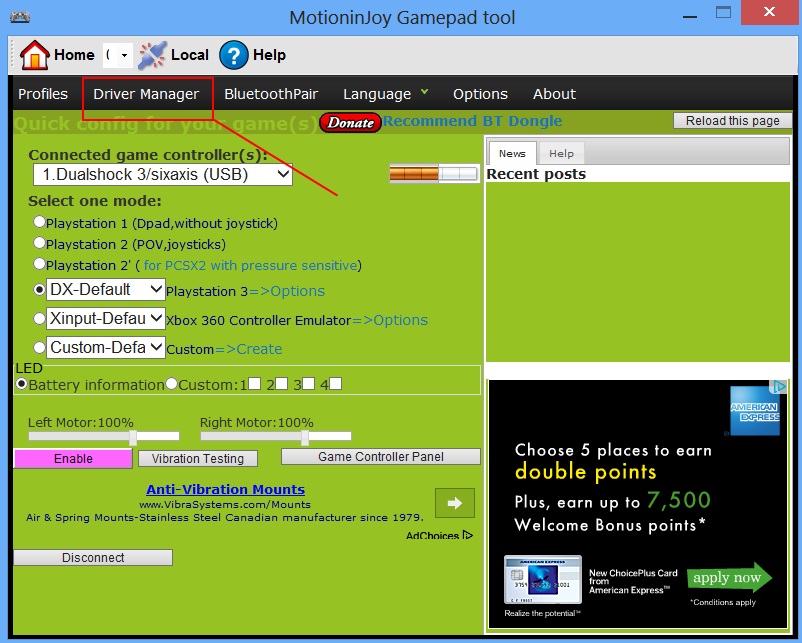Adjust the Left Motor slider
Screen dimensions: 802x643
click(x=132, y=437)
